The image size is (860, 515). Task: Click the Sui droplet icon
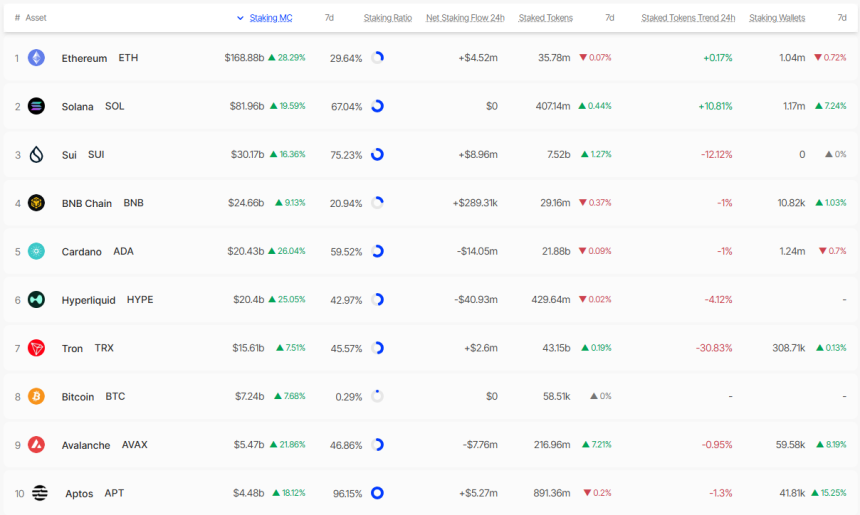(36, 155)
